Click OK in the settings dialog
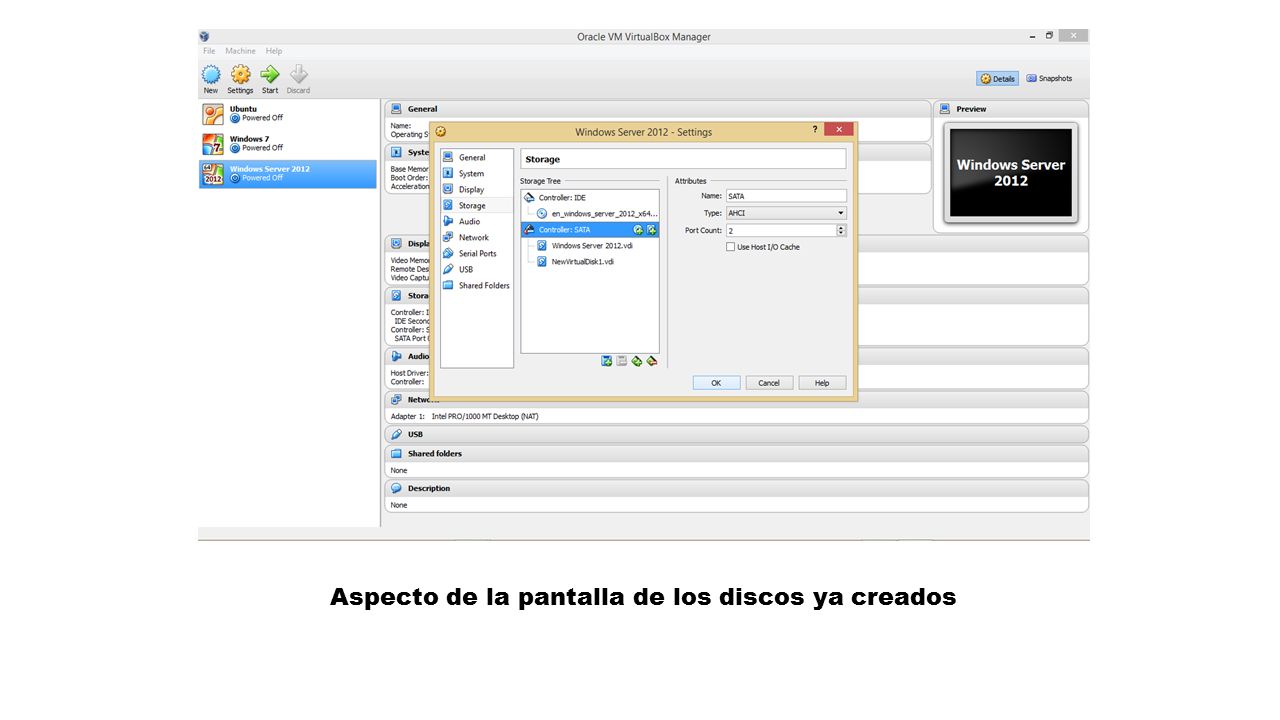The height and width of the screenshot is (720, 1280). click(x=716, y=383)
